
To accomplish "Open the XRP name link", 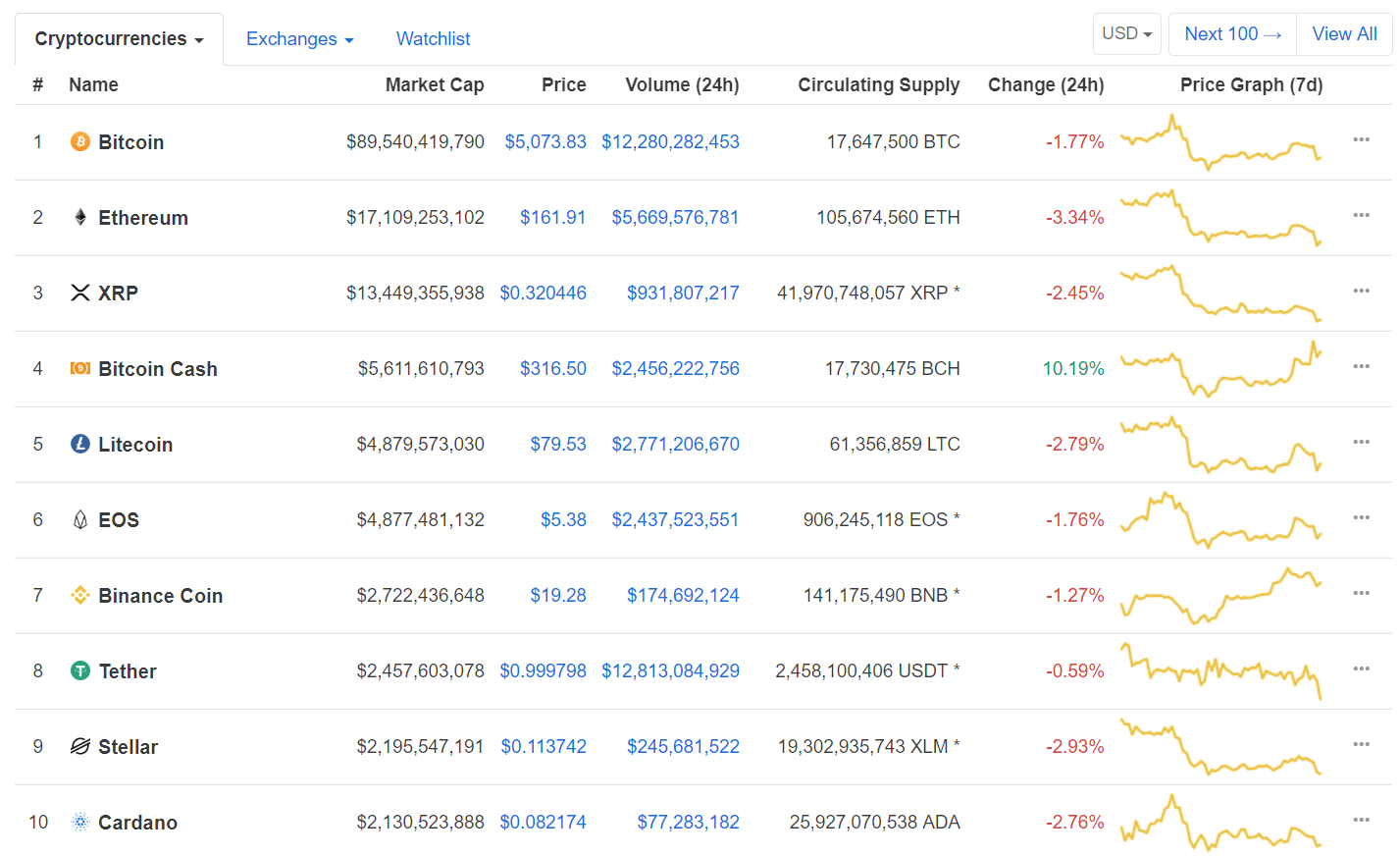I will pos(118,294).
